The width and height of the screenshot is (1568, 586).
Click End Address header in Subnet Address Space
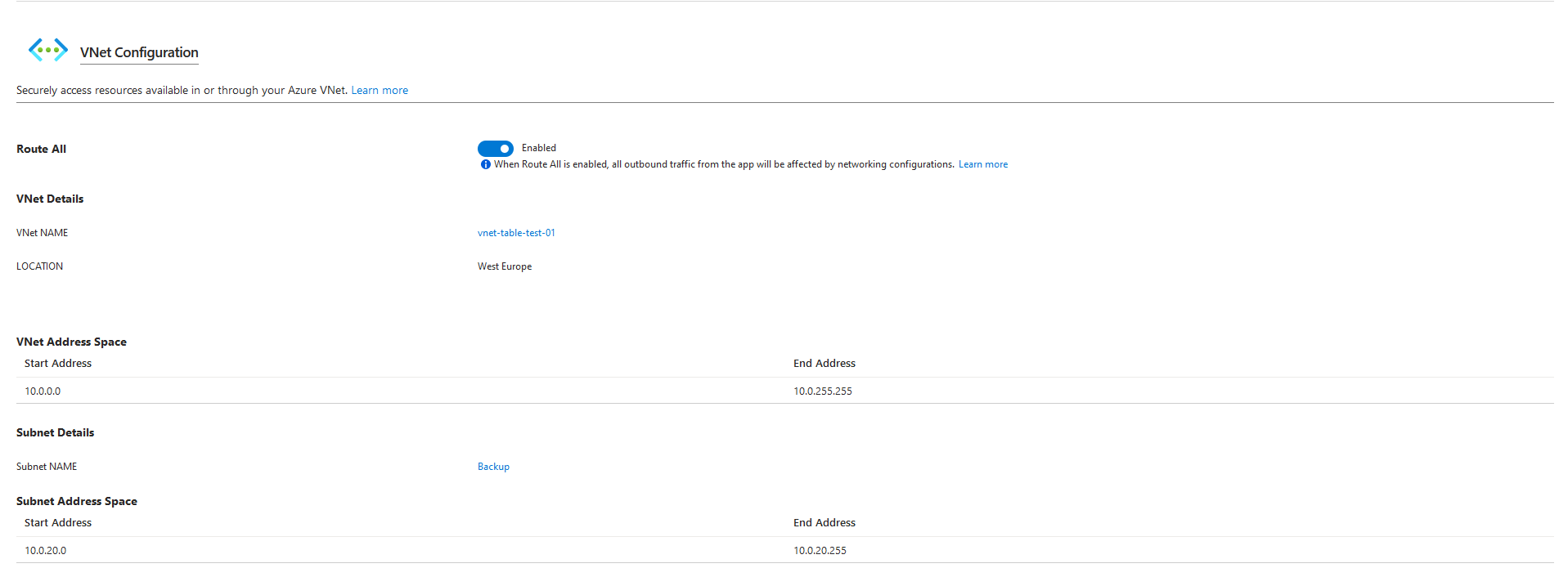(x=824, y=523)
